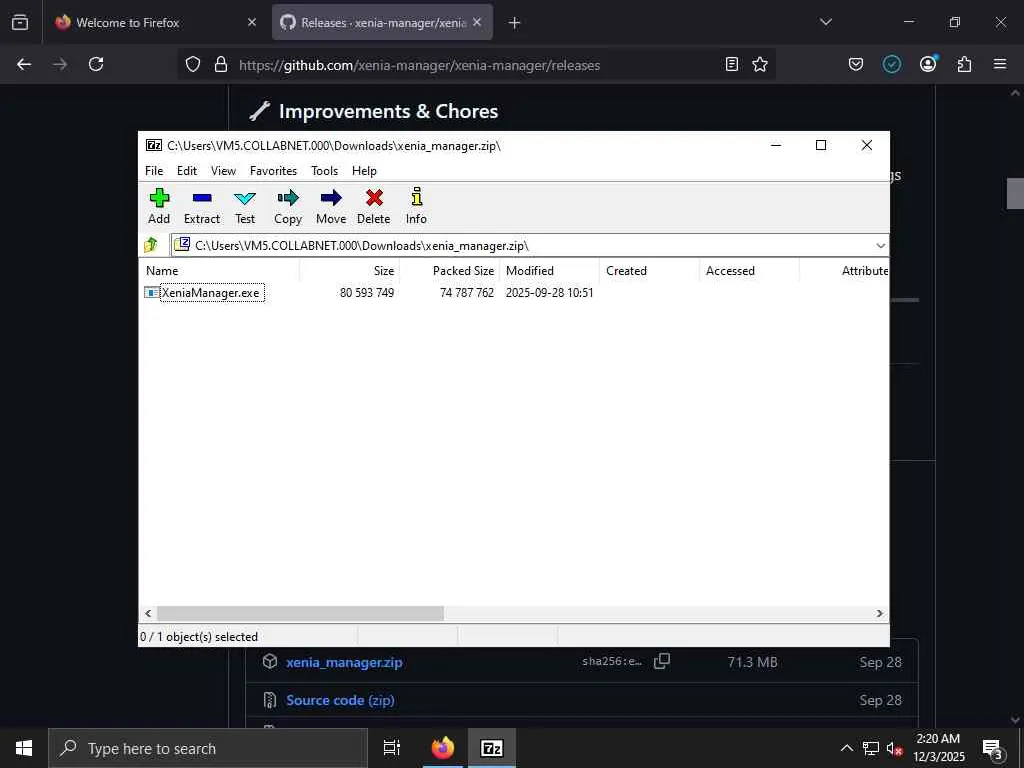Close the Releases xenia-manager tab
Screen dimensions: 1024x768
click(477, 22)
